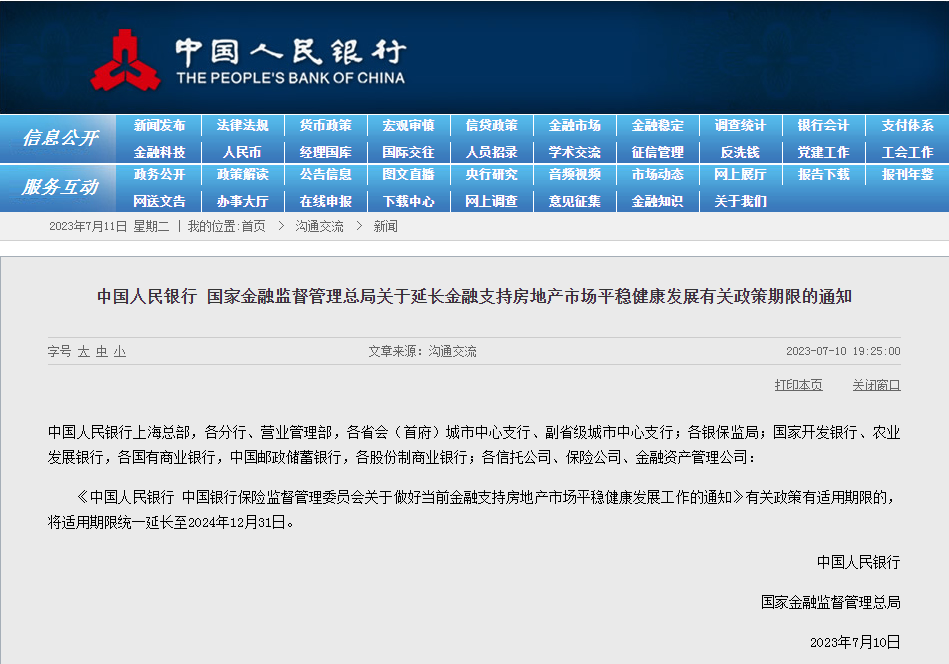949x664 pixels.
Task: Click 关闭窗口 link
Action: coord(876,385)
